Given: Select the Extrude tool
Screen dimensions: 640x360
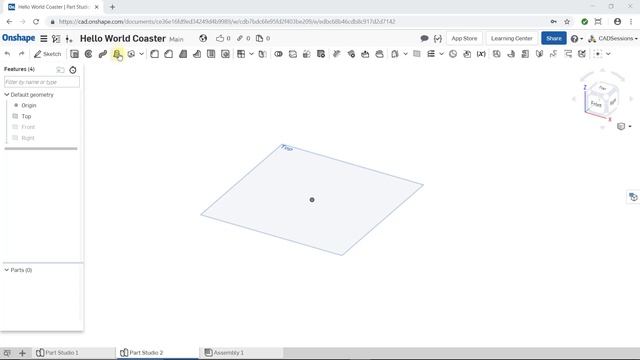Looking at the screenshot, I should (x=74, y=54).
